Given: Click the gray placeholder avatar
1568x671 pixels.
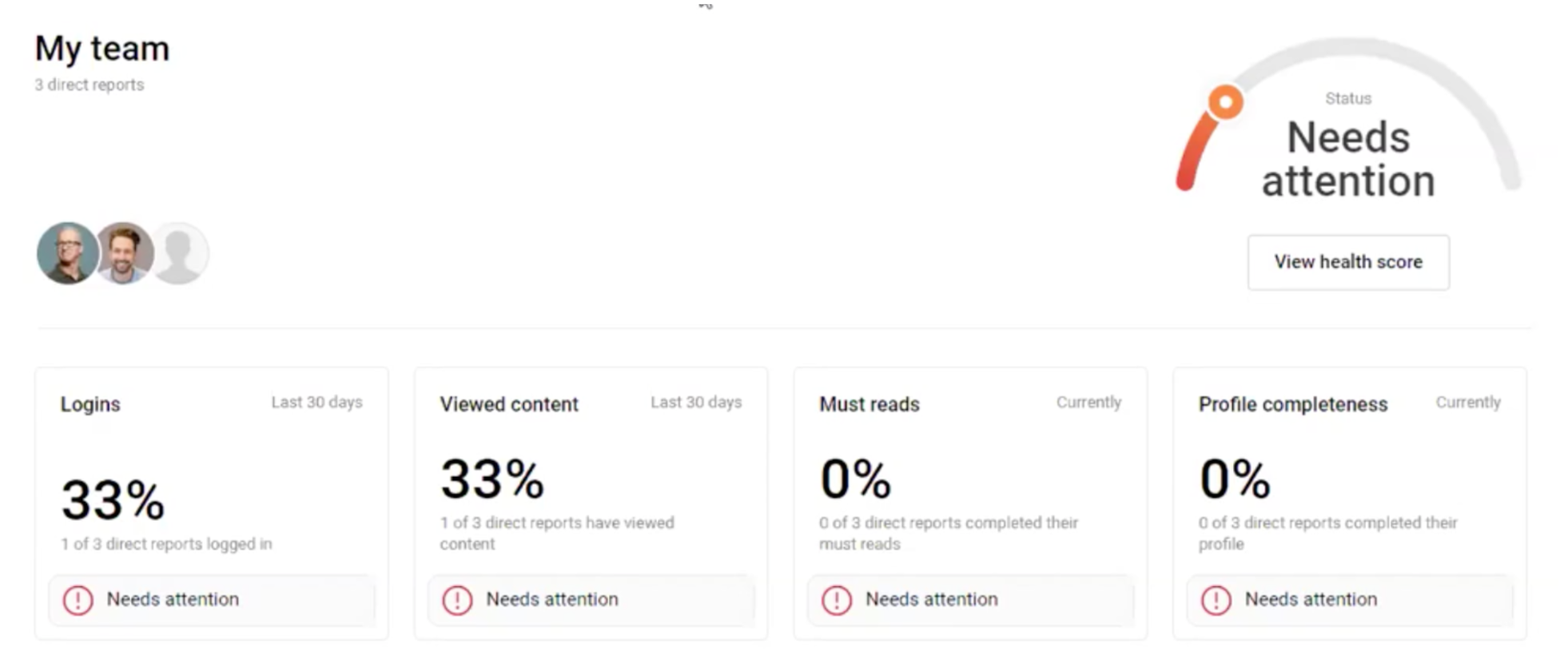Looking at the screenshot, I should (179, 253).
